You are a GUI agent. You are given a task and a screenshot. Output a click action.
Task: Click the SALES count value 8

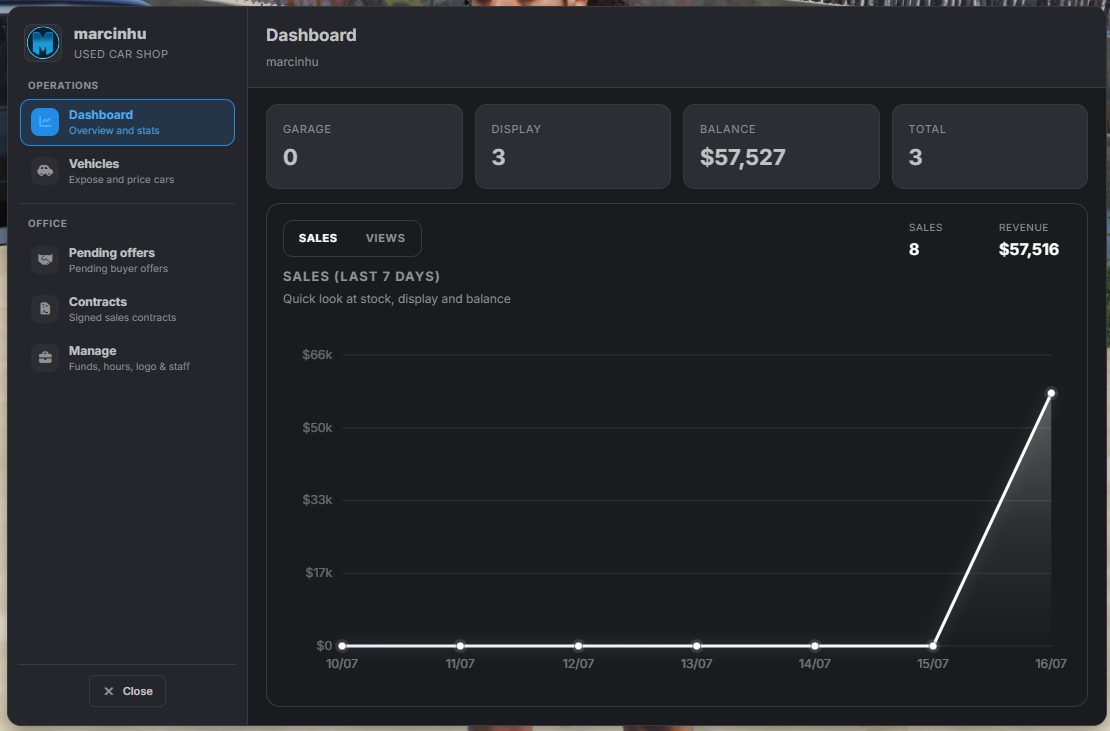(x=914, y=249)
